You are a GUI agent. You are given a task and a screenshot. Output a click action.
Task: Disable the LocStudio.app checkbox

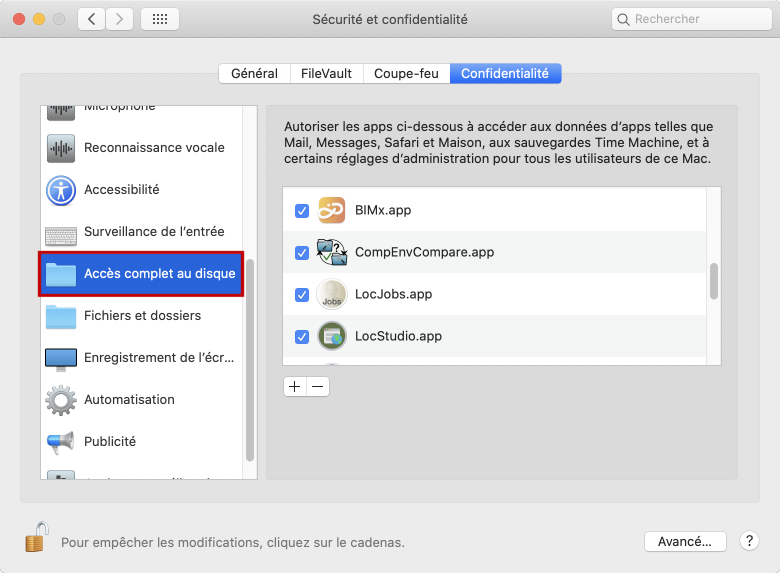(302, 337)
